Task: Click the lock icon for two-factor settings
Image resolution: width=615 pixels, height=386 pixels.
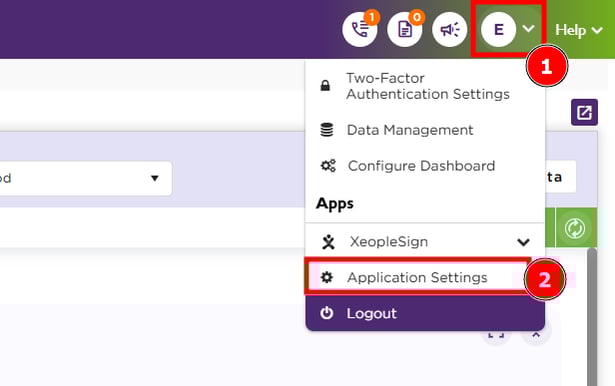Action: (325, 86)
